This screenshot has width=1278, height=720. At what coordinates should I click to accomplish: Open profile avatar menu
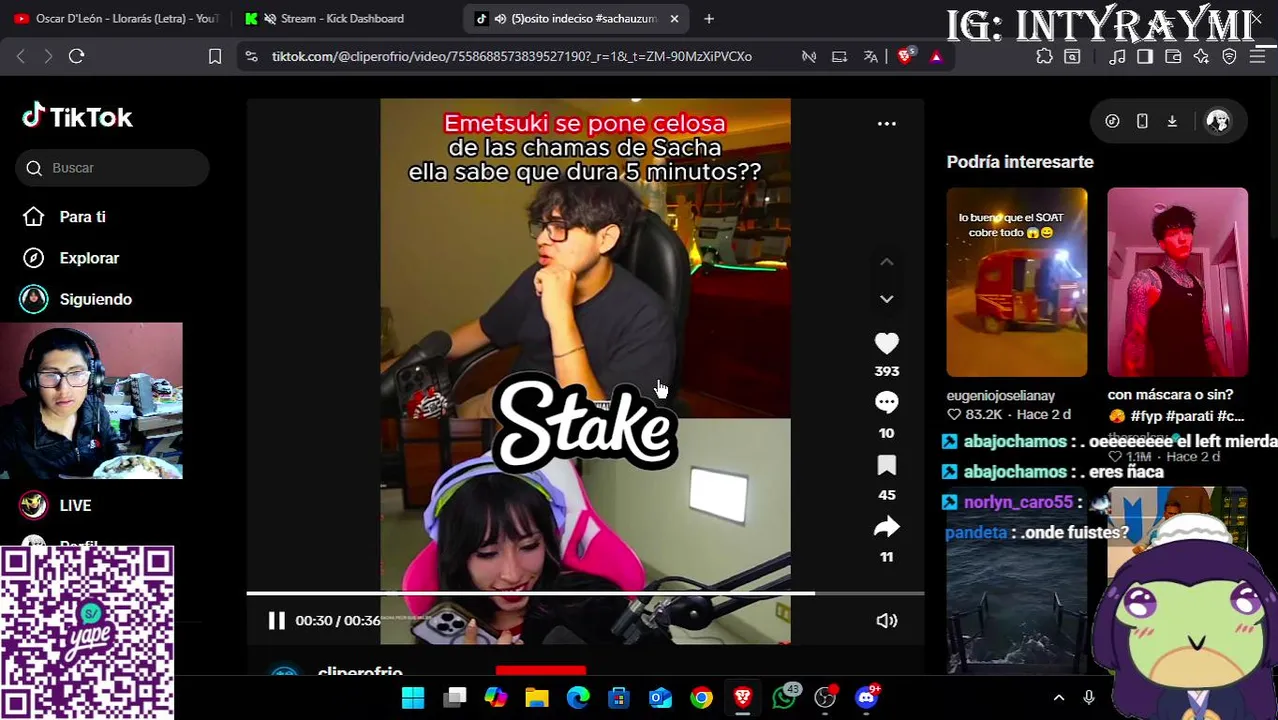[x=1218, y=121]
